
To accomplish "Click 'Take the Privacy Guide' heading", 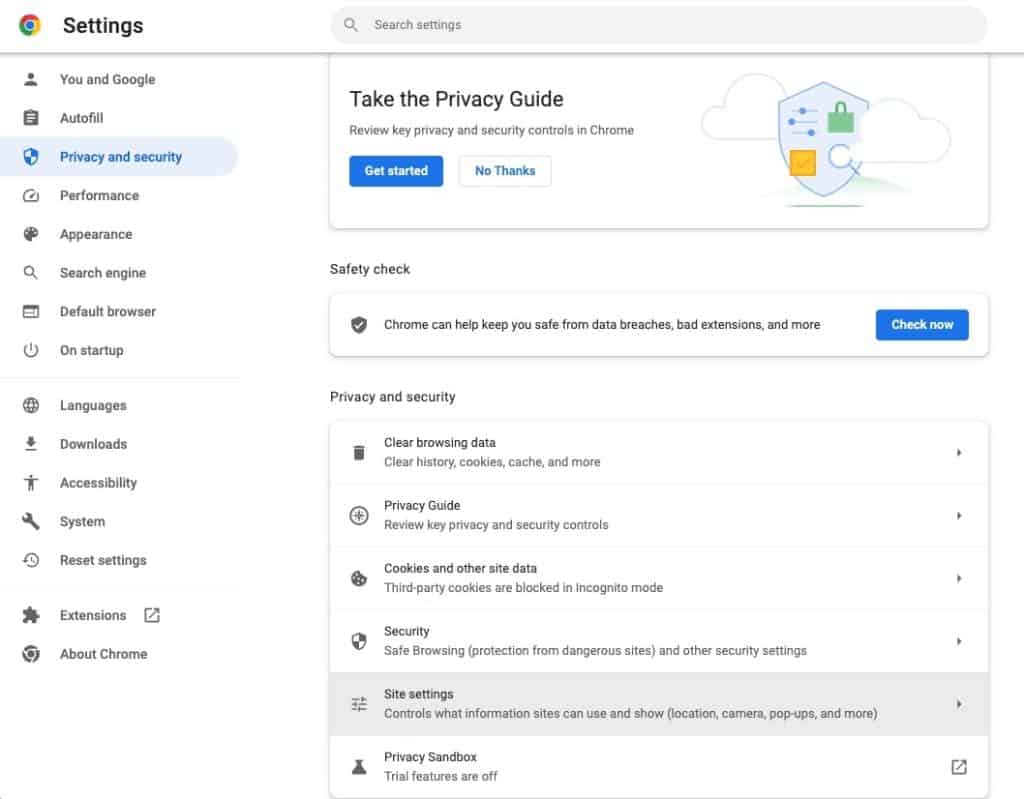I will 456,99.
